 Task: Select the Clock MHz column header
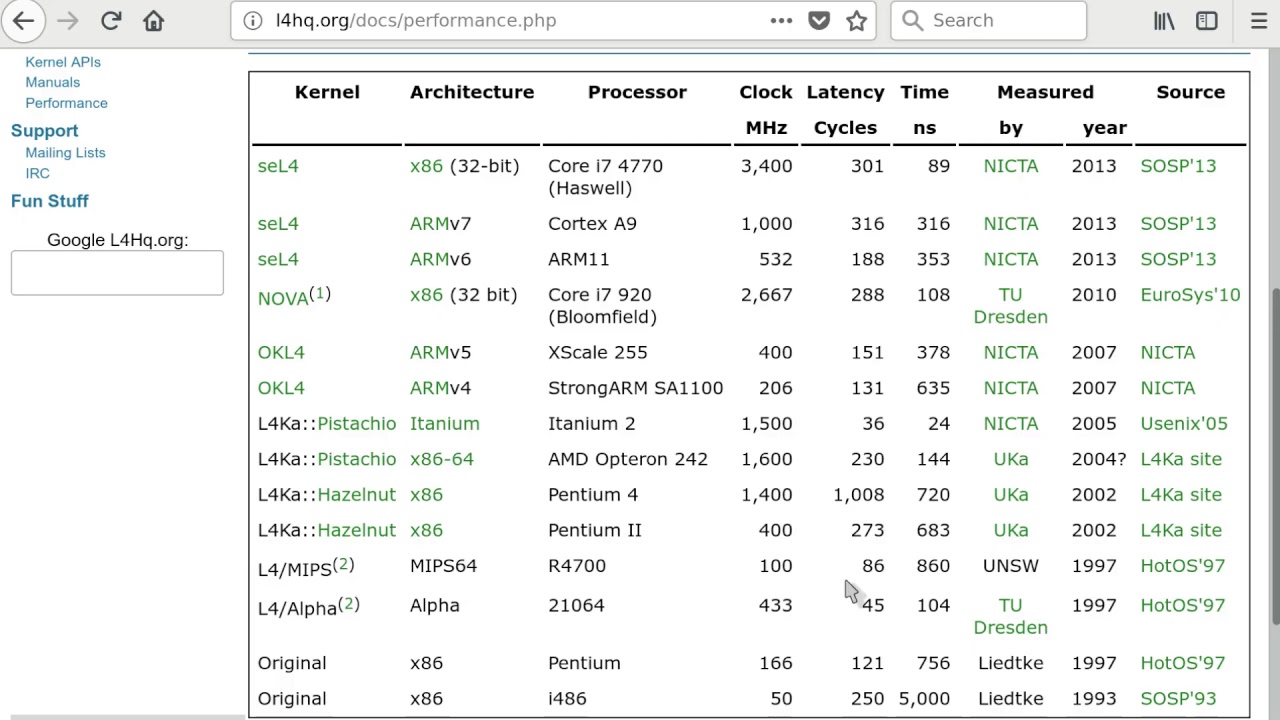coord(766,110)
